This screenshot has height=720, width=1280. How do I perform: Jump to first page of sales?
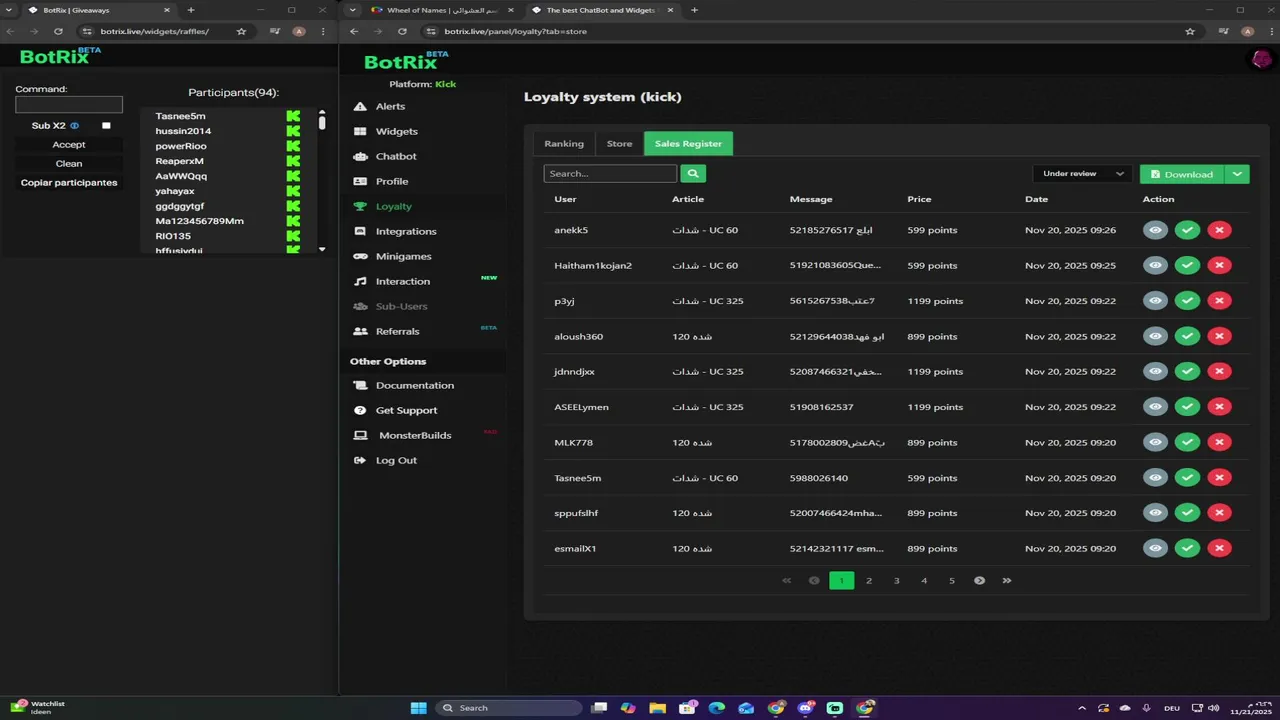pyautogui.click(x=786, y=580)
